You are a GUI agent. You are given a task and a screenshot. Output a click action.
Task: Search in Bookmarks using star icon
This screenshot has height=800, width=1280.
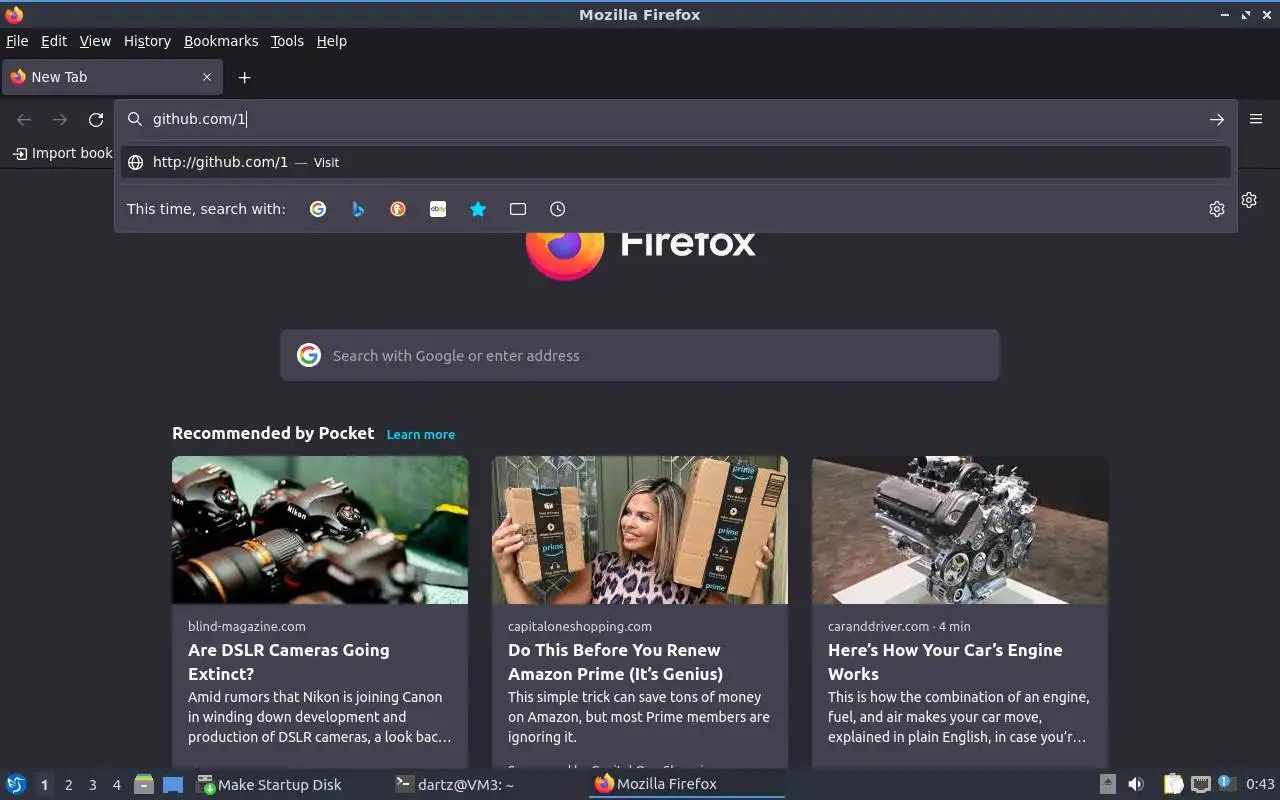click(x=478, y=209)
